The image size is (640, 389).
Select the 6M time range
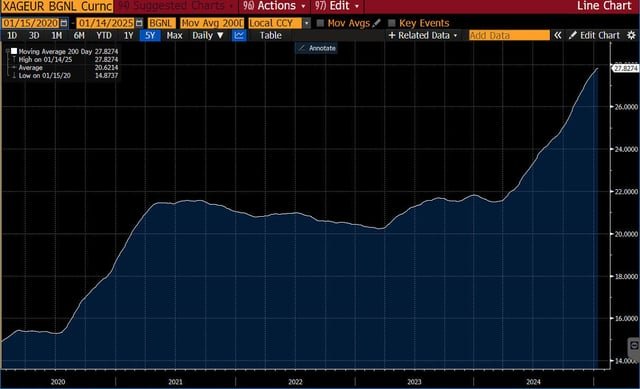tap(79, 36)
